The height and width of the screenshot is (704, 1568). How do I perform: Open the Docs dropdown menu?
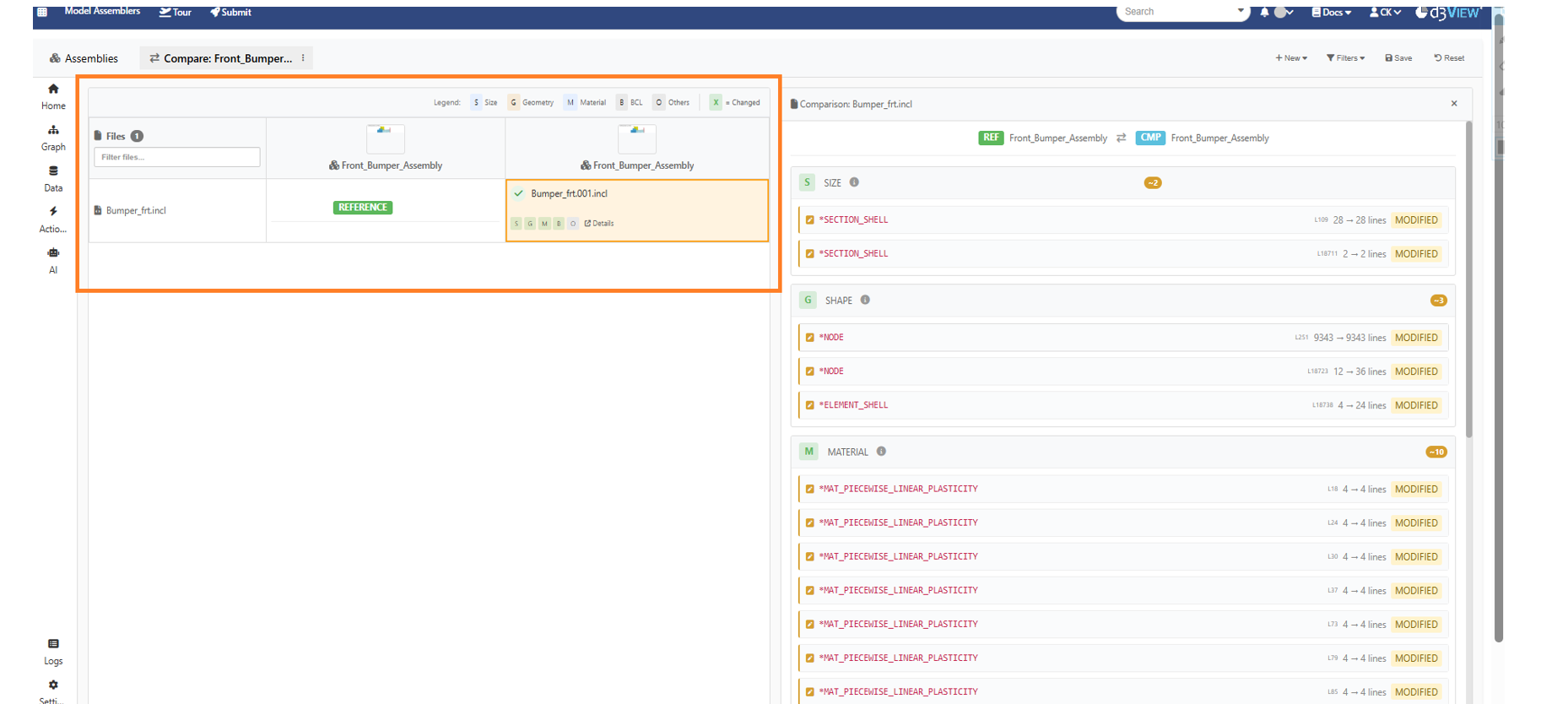tap(1332, 13)
